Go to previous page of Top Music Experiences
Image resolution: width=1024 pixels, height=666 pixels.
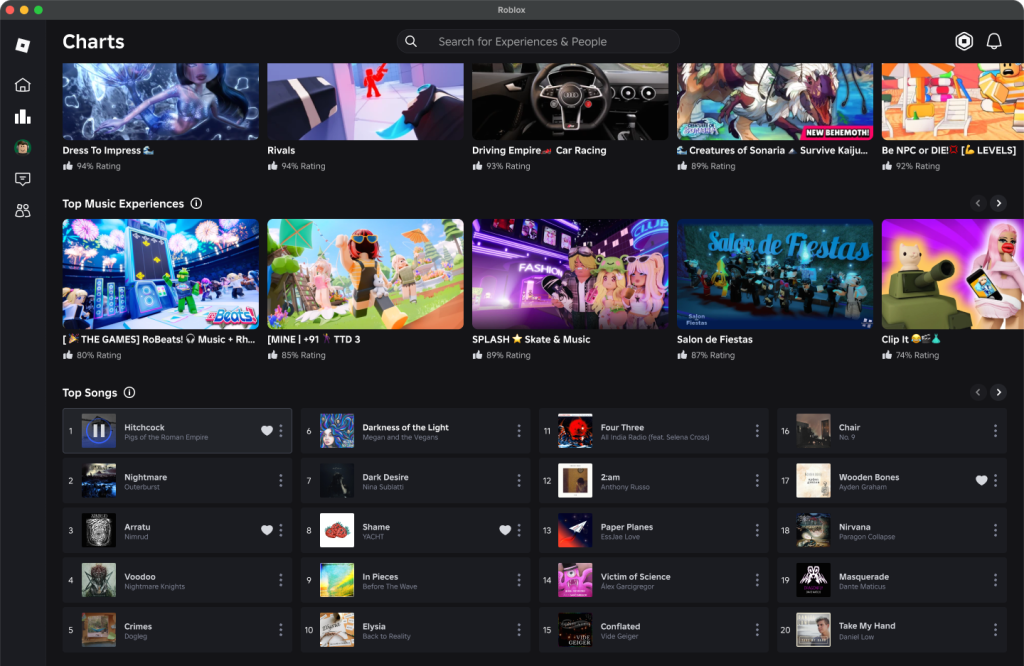[978, 203]
